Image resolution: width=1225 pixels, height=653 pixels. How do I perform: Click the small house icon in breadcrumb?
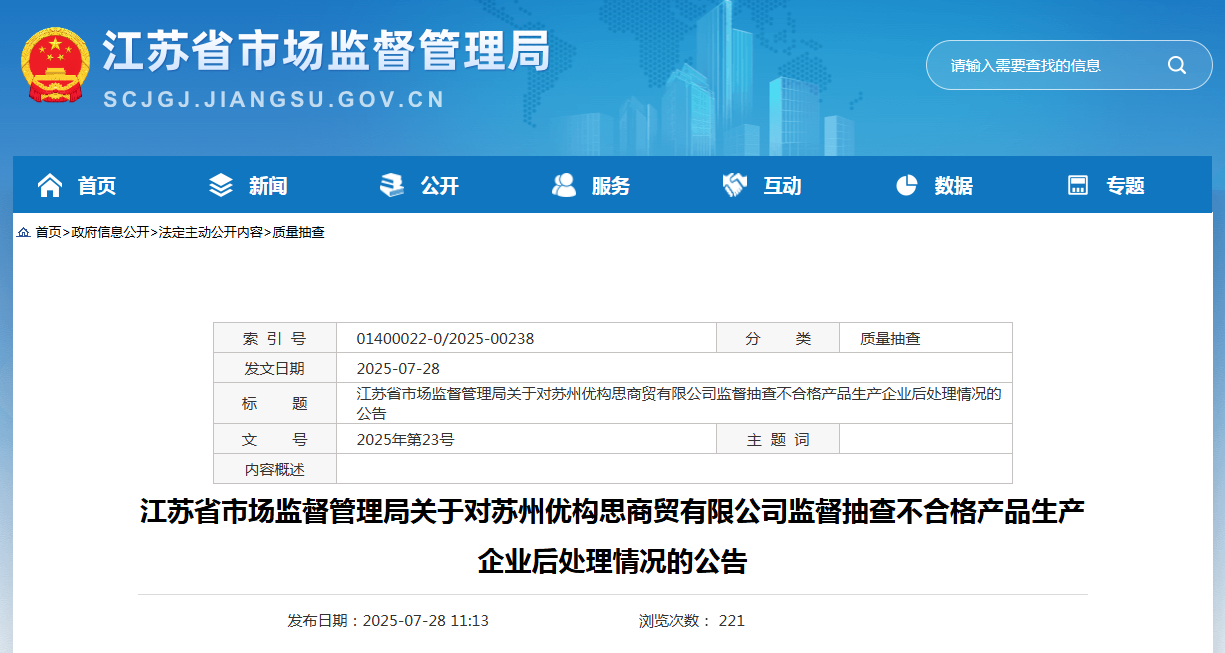click(23, 232)
